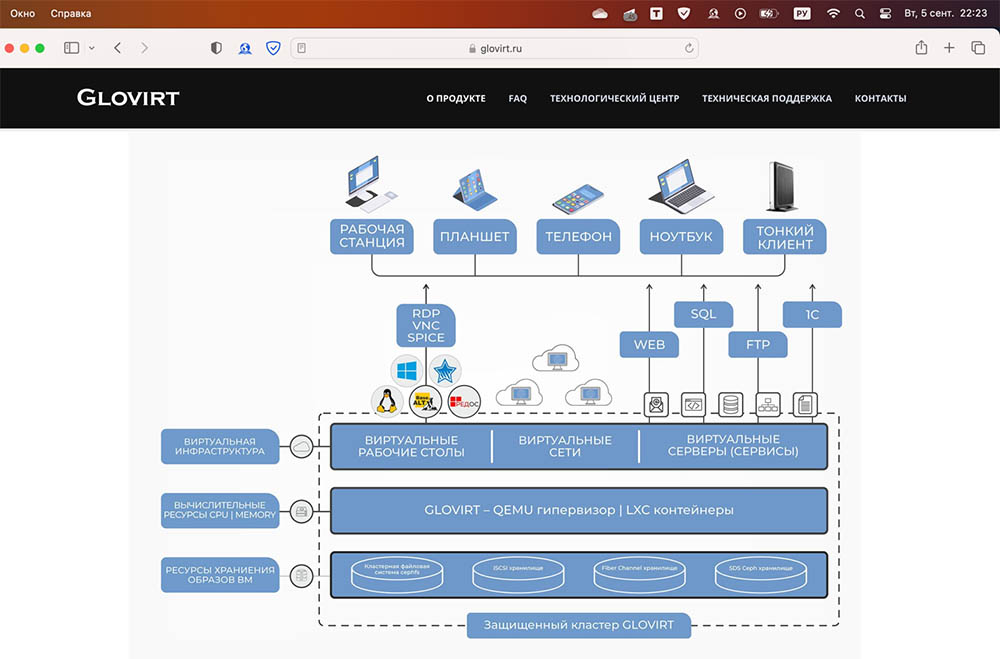Go to «Технологический центр» page
1000x659 pixels.
click(x=614, y=98)
